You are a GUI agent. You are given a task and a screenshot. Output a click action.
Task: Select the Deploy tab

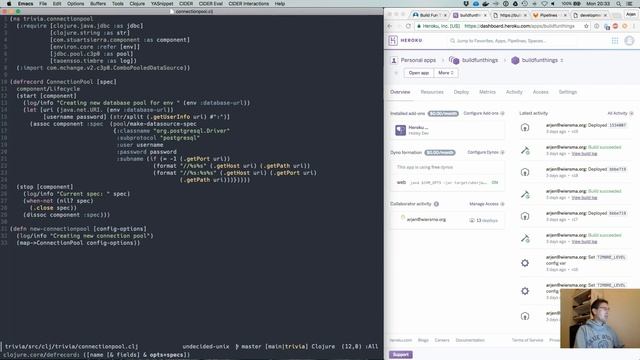pyautogui.click(x=461, y=92)
